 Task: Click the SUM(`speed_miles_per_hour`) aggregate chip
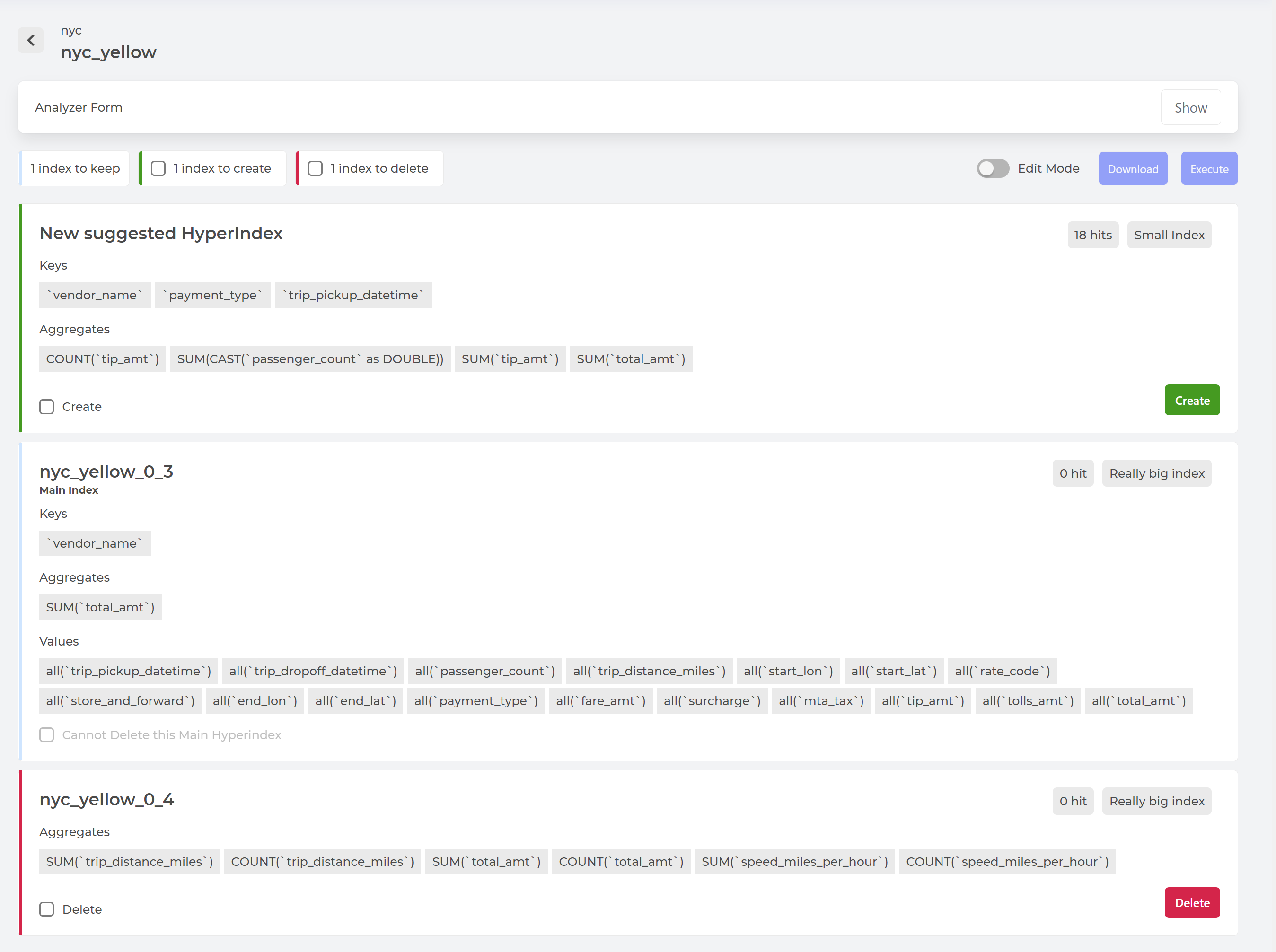pos(795,862)
